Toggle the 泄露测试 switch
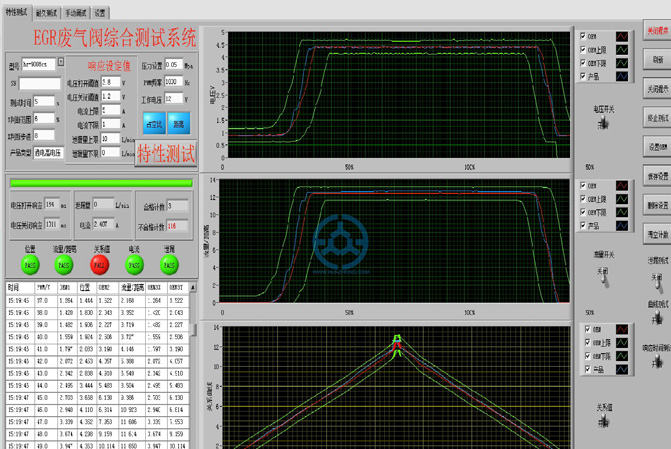This screenshot has width=671, height=449. pyautogui.click(x=657, y=283)
